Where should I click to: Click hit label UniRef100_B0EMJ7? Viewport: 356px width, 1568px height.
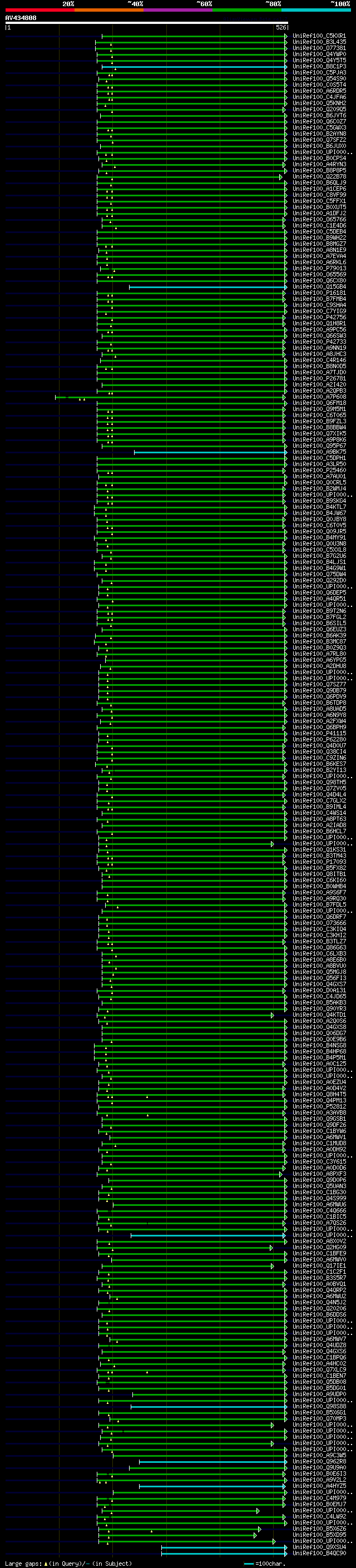[319, 1505]
